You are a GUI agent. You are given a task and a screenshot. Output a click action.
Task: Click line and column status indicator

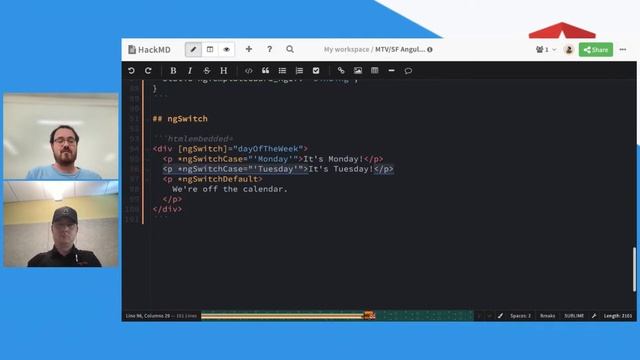click(161, 316)
